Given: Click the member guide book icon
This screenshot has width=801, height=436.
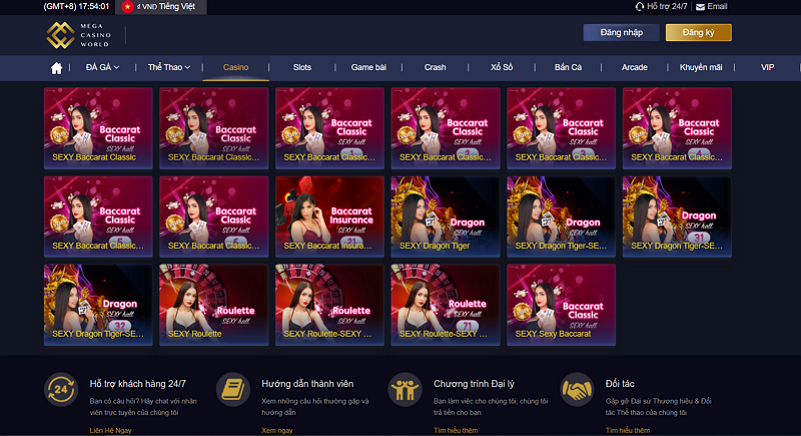Looking at the screenshot, I should click(x=233, y=389).
